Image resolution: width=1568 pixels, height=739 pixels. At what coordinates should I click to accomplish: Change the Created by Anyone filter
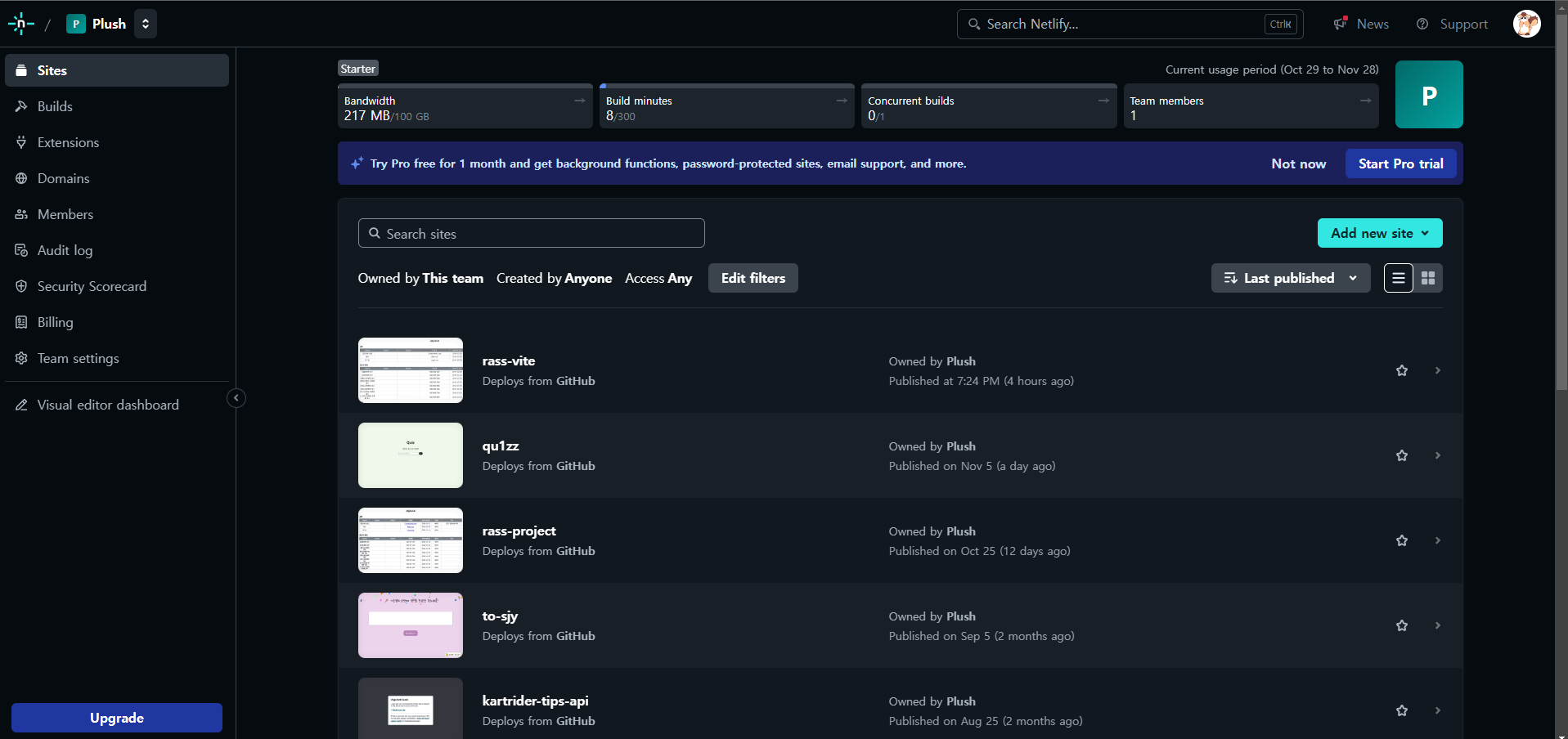tap(554, 278)
